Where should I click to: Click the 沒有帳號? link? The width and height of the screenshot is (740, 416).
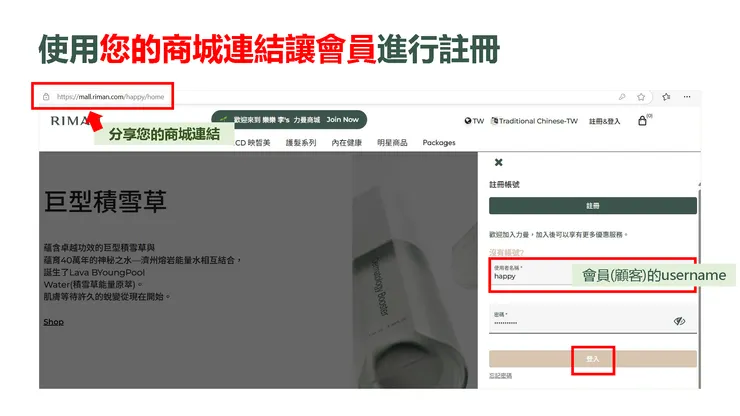click(506, 253)
